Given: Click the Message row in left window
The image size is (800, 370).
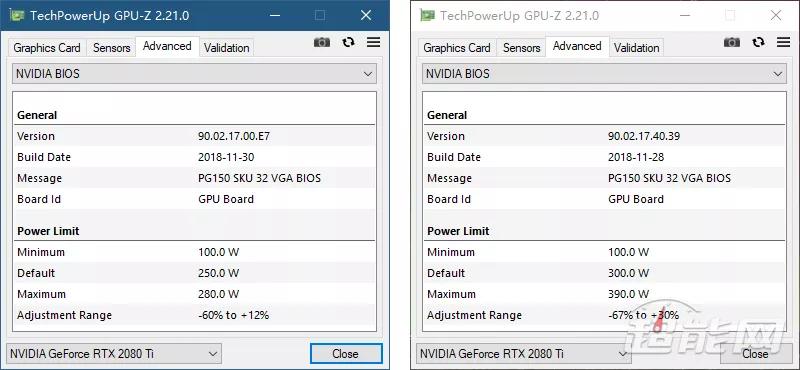Looking at the screenshot, I should (x=194, y=178).
